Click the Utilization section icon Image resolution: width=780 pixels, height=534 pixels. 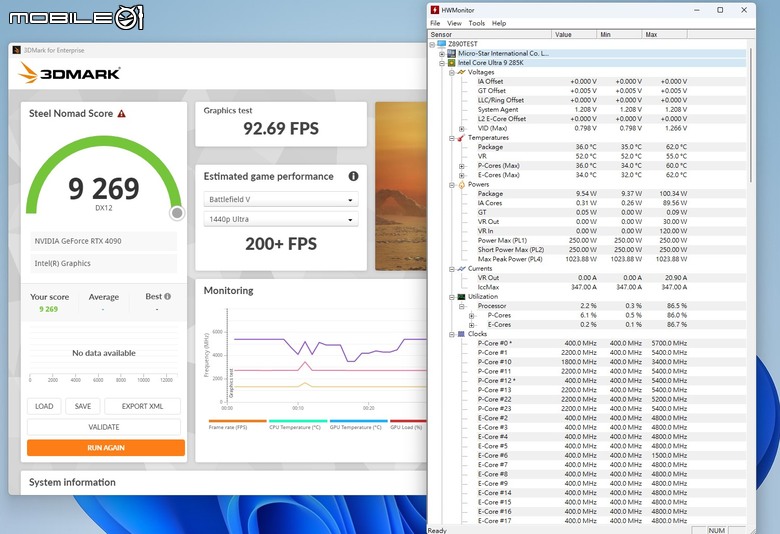(x=461, y=297)
